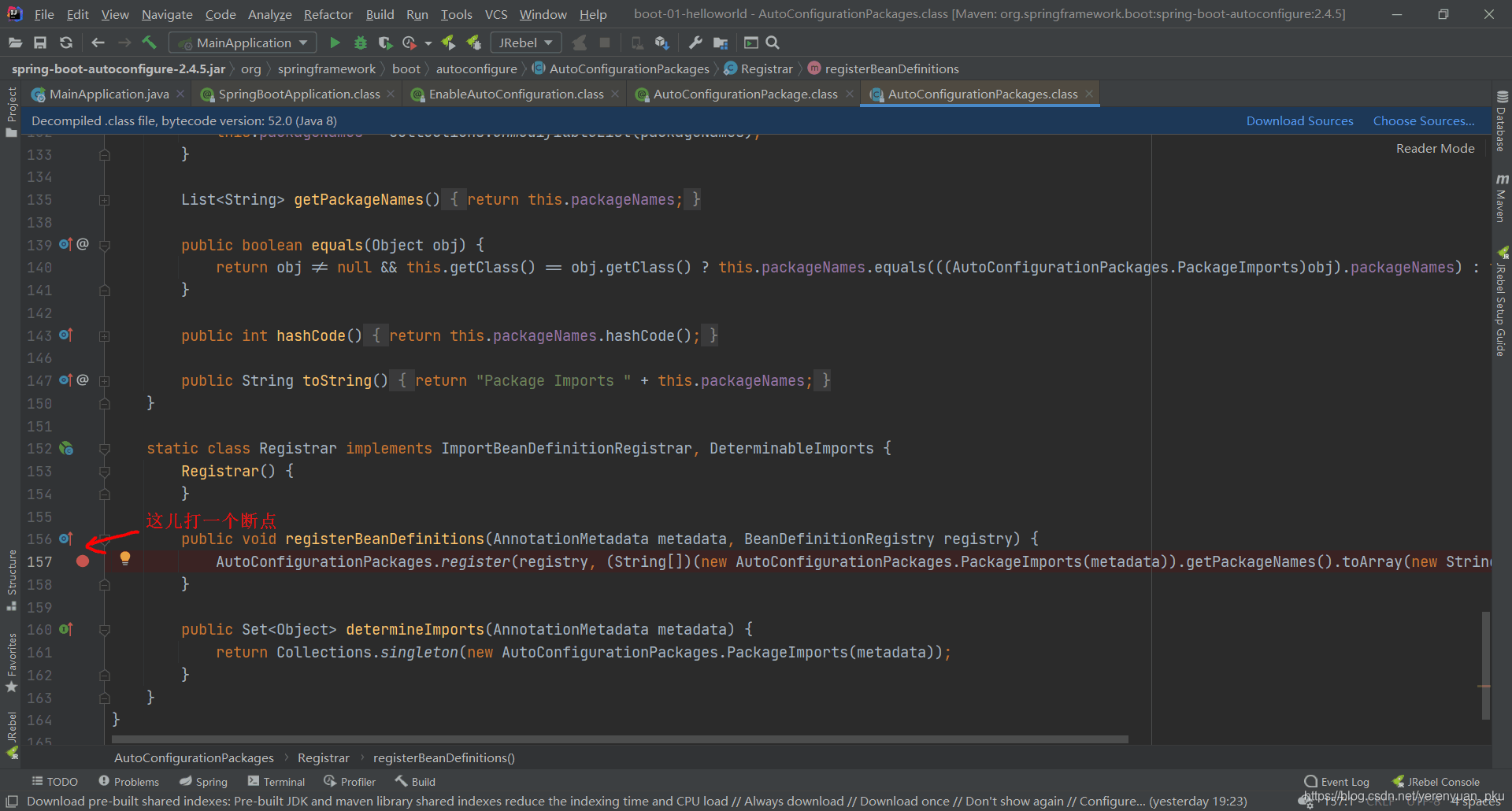
Task: Navigate back with the left arrow
Action: 98,43
